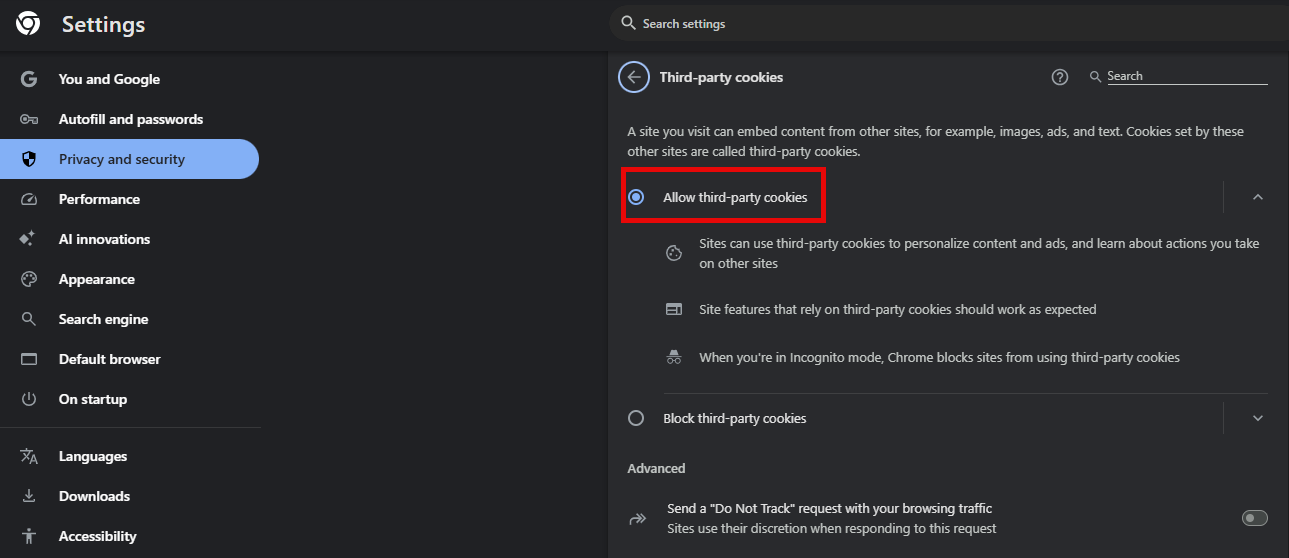The width and height of the screenshot is (1289, 558).
Task: Collapse the Allow third-party cookies section
Action: click(x=1258, y=197)
